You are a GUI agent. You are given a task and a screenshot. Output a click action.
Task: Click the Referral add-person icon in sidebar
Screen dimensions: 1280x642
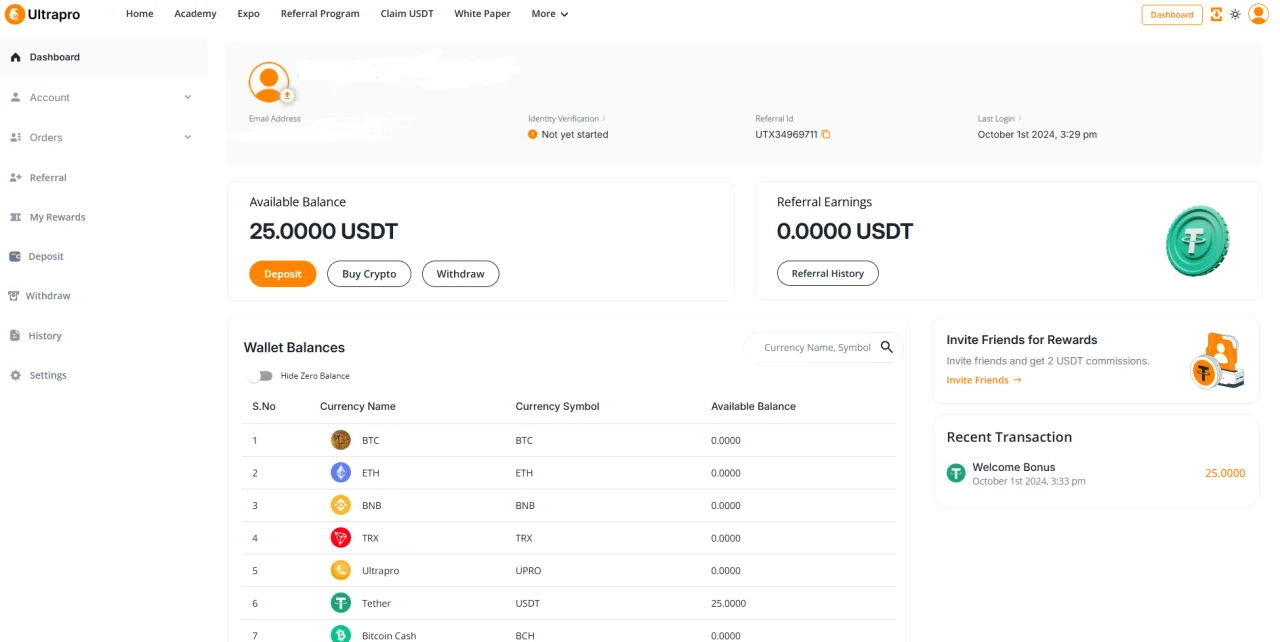15,177
